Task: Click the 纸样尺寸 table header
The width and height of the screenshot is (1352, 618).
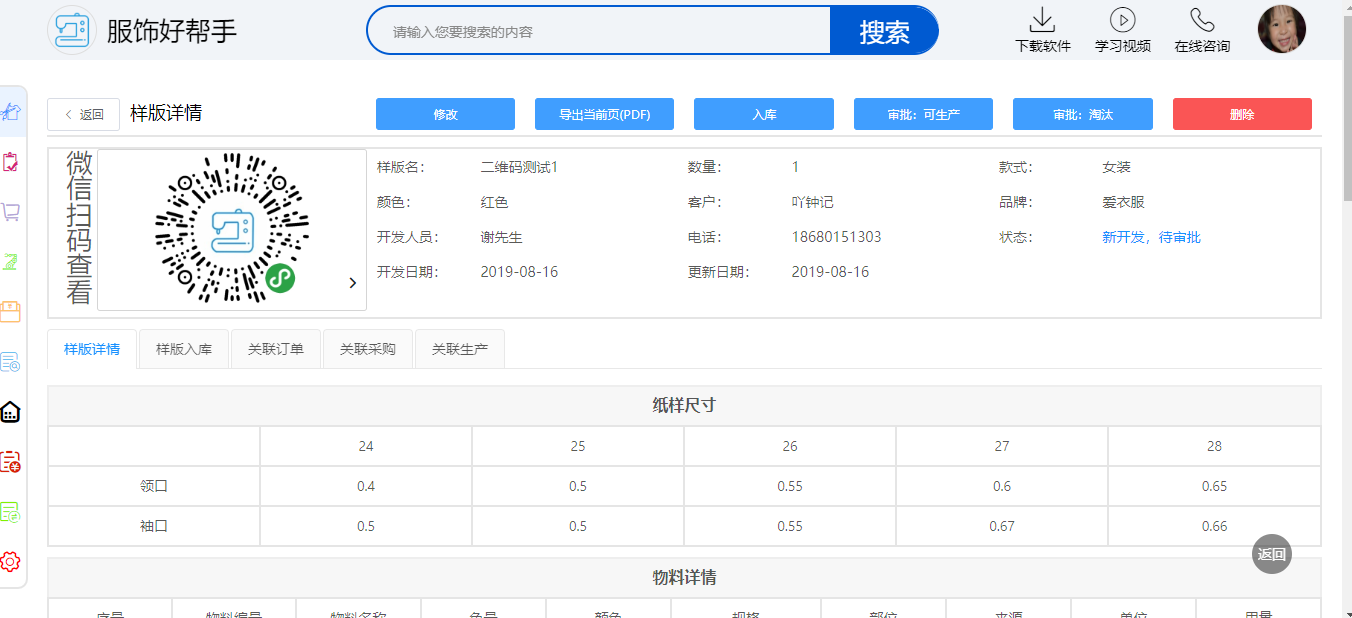Action: 684,406
